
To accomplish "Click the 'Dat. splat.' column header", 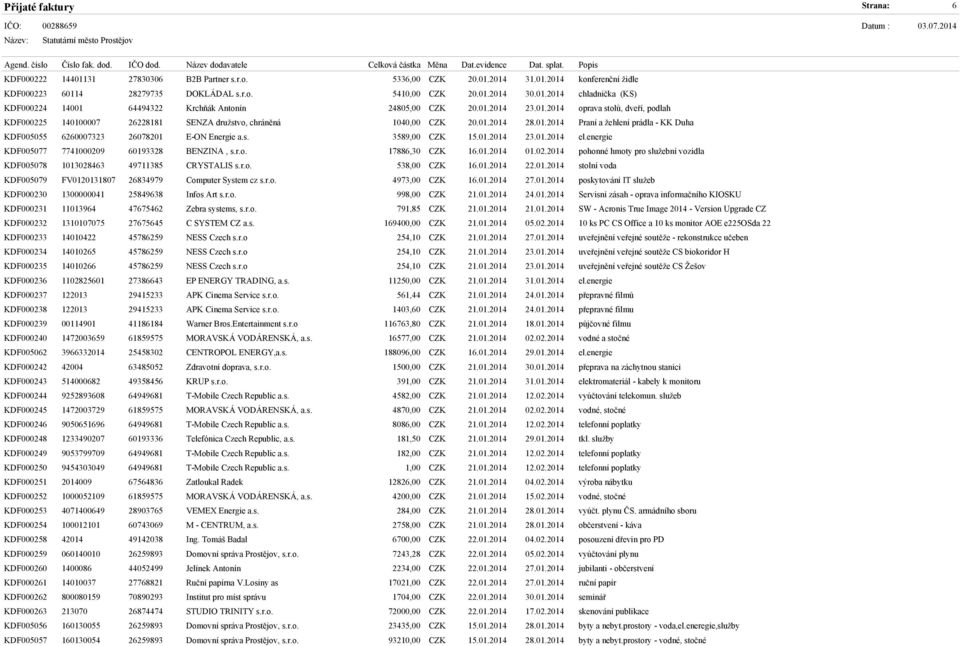I will pos(546,65).
